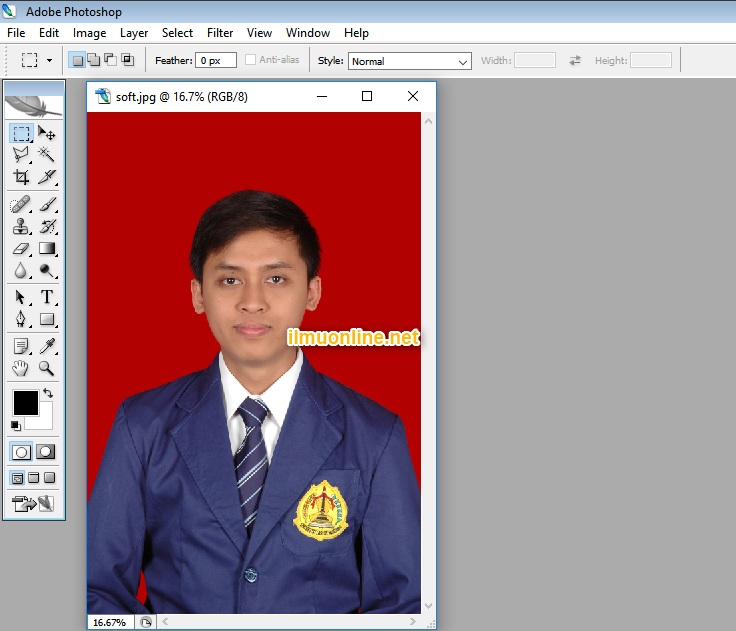
Task: Select the Zoom magnifier tool
Action: (46, 368)
